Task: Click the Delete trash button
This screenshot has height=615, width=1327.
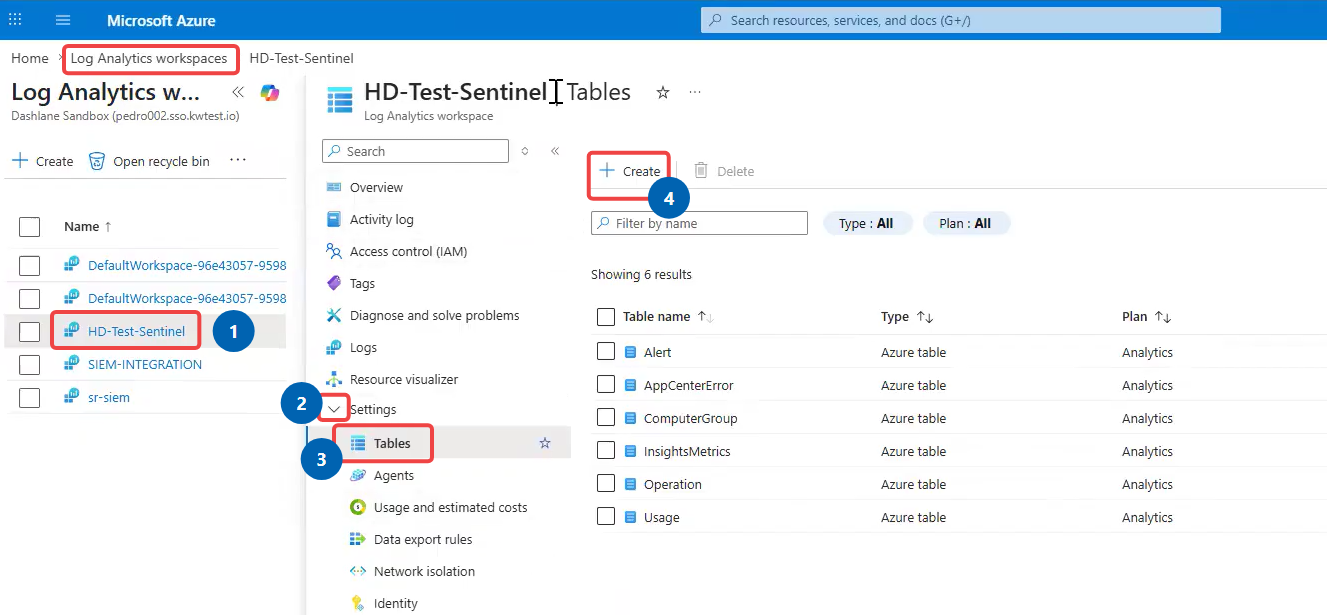Action: [x=725, y=171]
